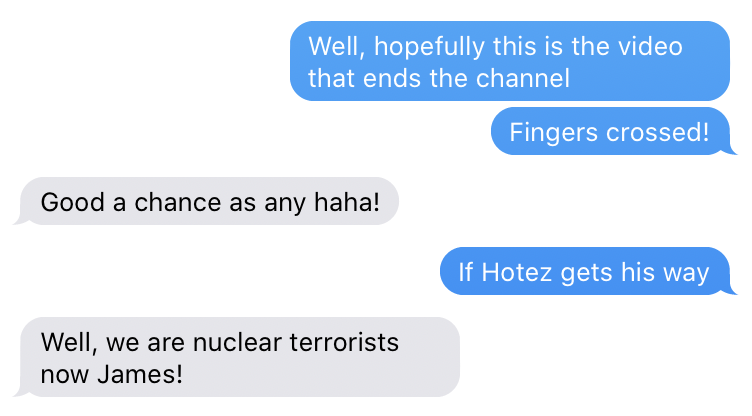This screenshot has width=752, height=416.
Task: Click the tail of 'Fingers crossed!' bubble
Action: 732,151
